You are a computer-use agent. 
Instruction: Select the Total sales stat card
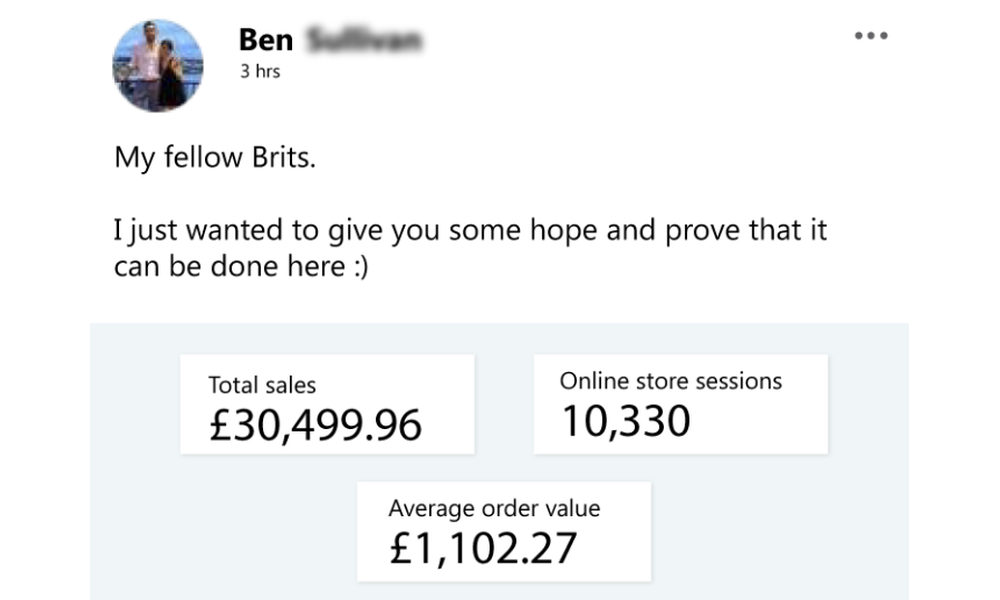[327, 403]
